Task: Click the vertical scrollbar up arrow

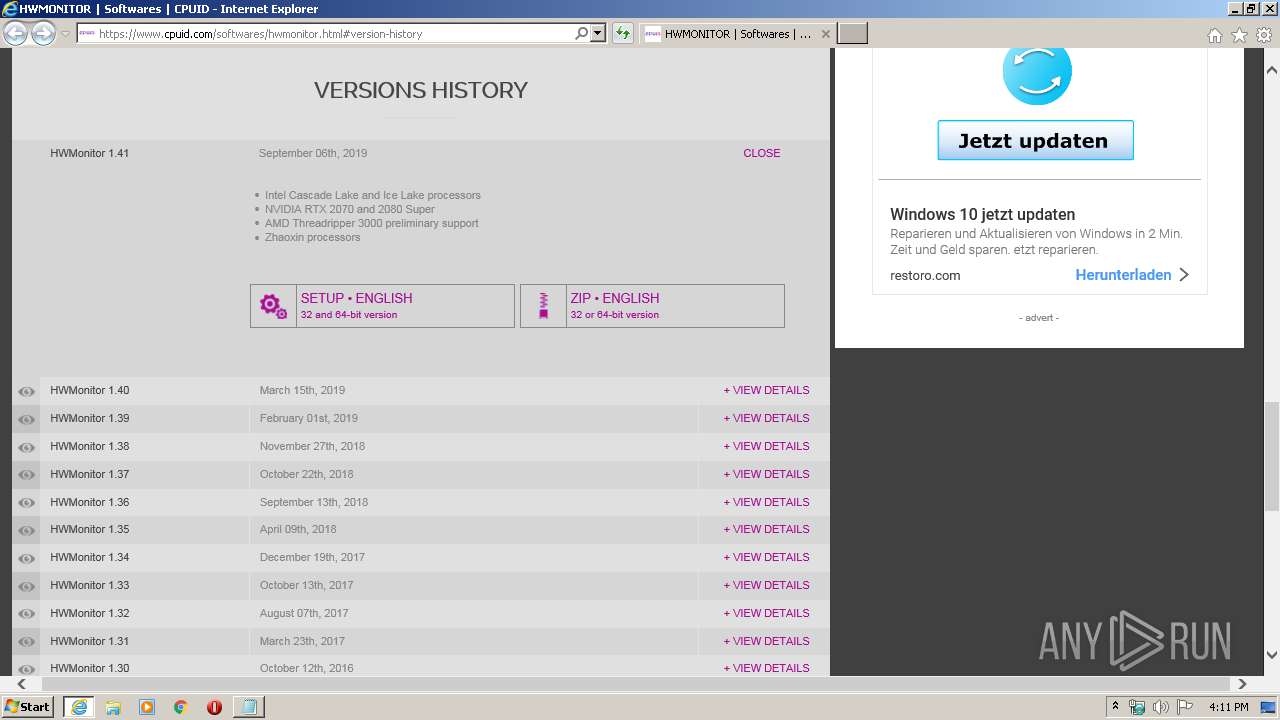Action: point(1271,70)
